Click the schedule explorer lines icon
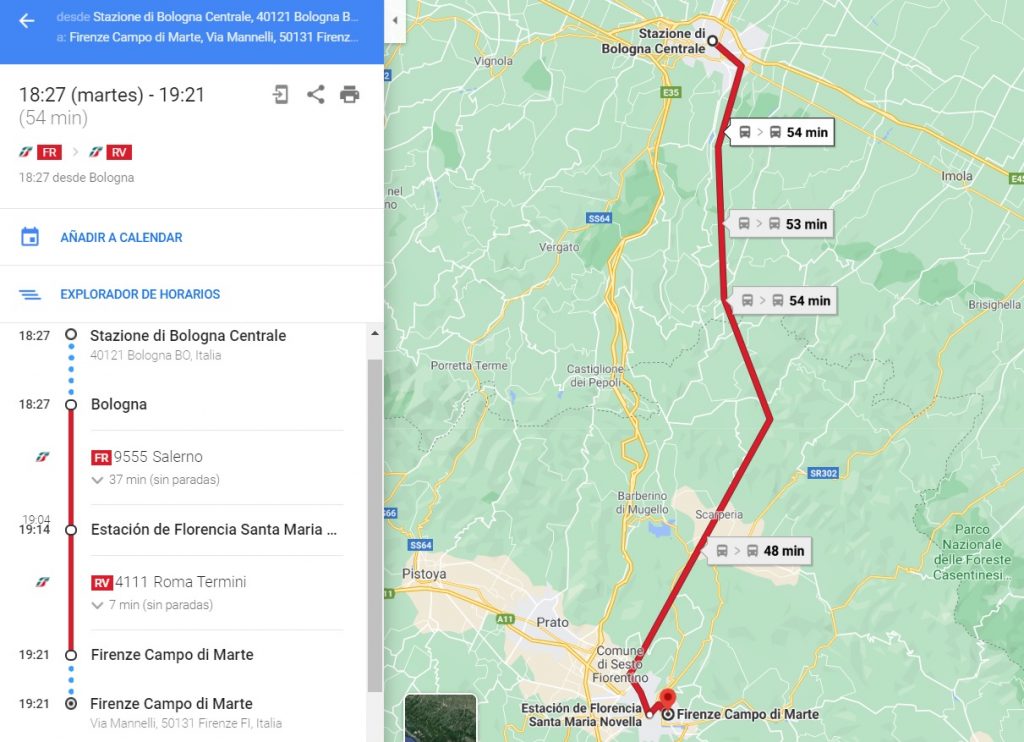The height and width of the screenshot is (742, 1024). (x=30, y=295)
